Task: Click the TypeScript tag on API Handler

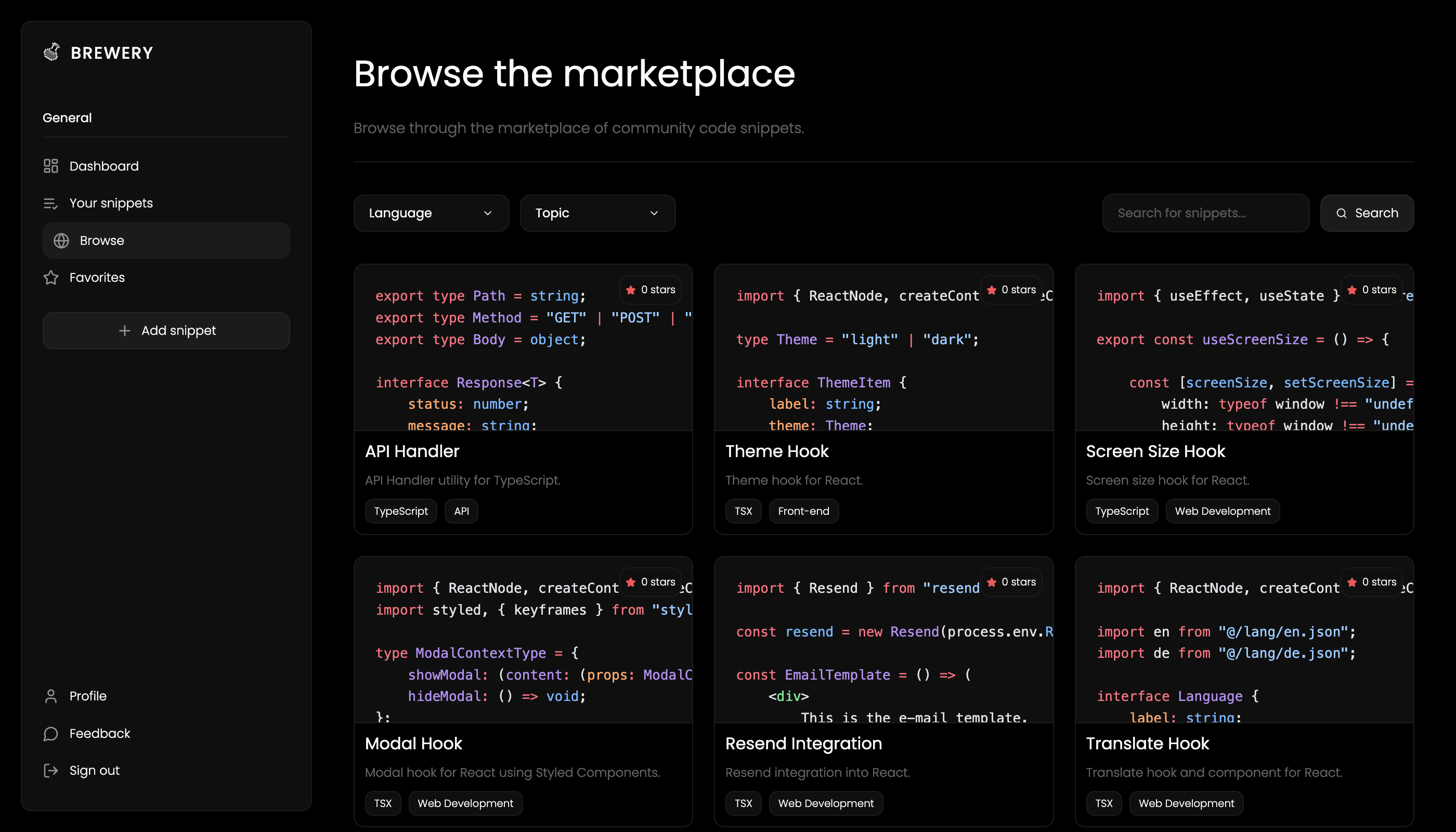Action: [x=401, y=511]
